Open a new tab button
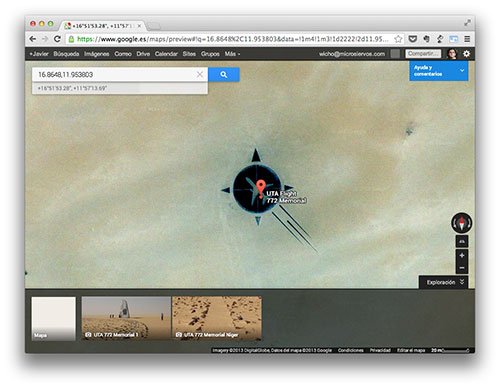 click(x=154, y=26)
